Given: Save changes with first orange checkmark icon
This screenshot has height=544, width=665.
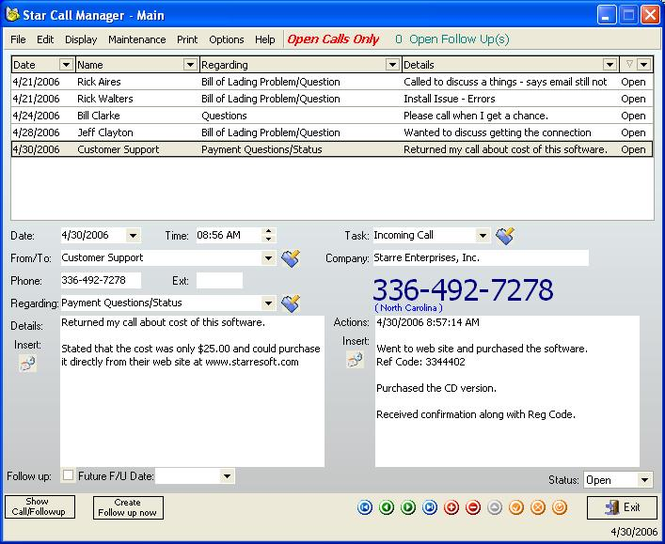Looking at the screenshot, I should click(516, 508).
